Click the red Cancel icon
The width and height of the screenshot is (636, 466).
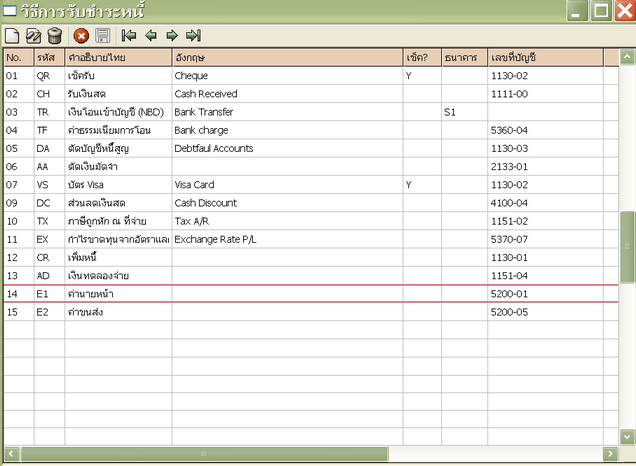pos(81,36)
